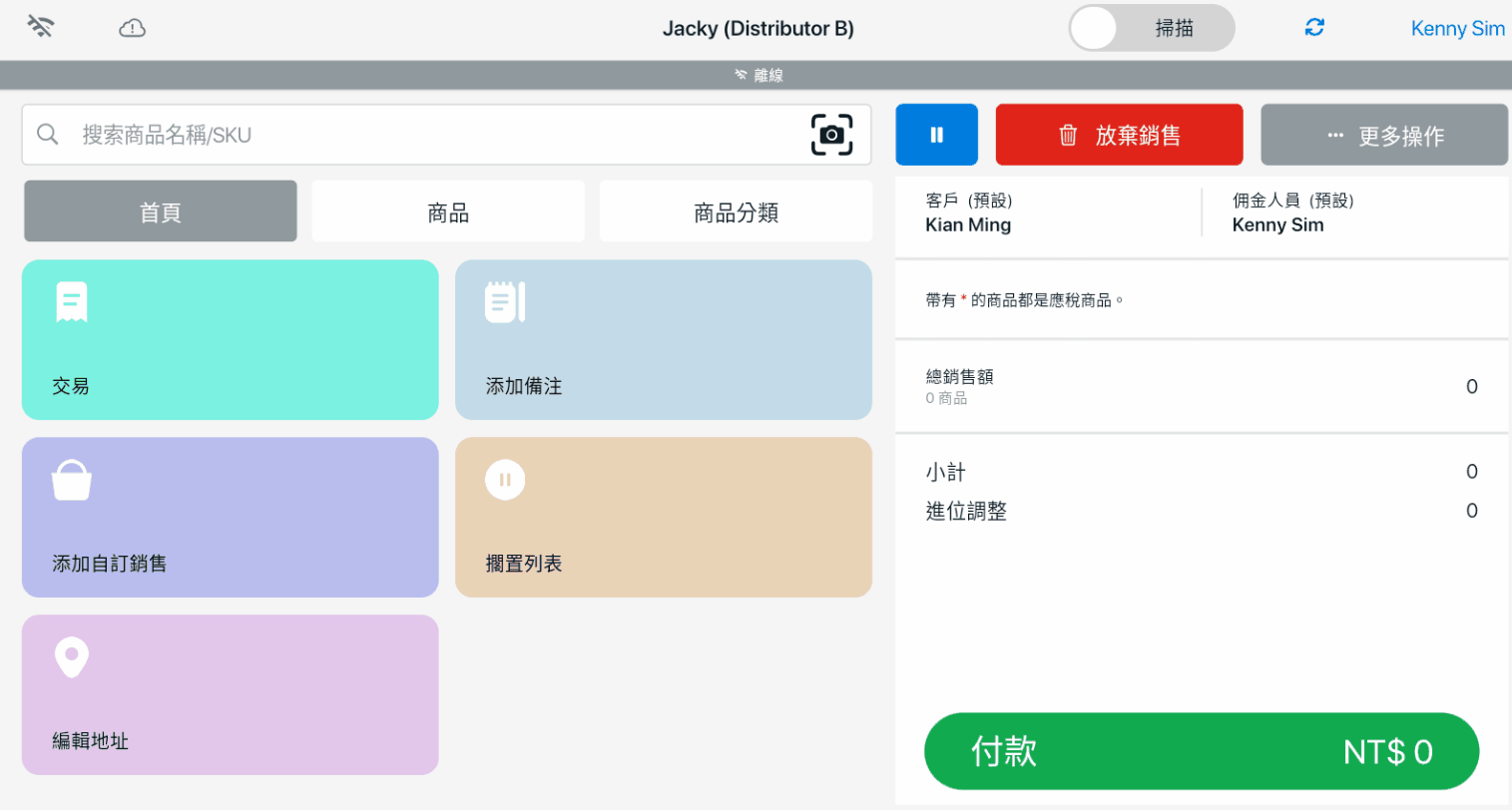1512x810 pixels.
Task: Toggle the 掃描 scan switch
Action: click(1151, 28)
